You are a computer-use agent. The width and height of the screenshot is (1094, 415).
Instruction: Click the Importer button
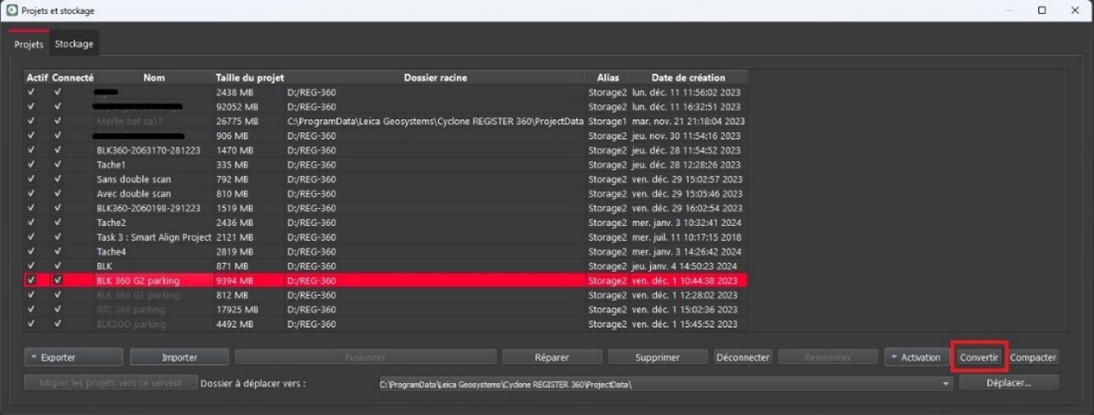tap(179, 357)
